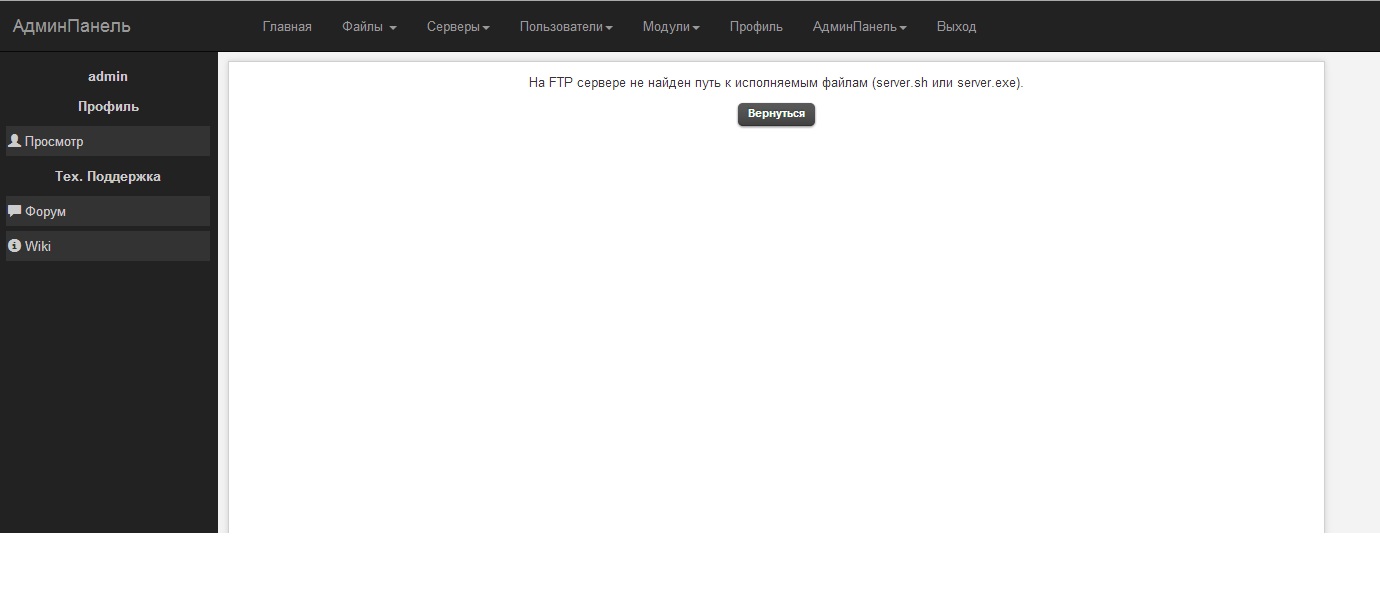
Task: Expand the Модули dropdown caret
Action: click(x=696, y=28)
